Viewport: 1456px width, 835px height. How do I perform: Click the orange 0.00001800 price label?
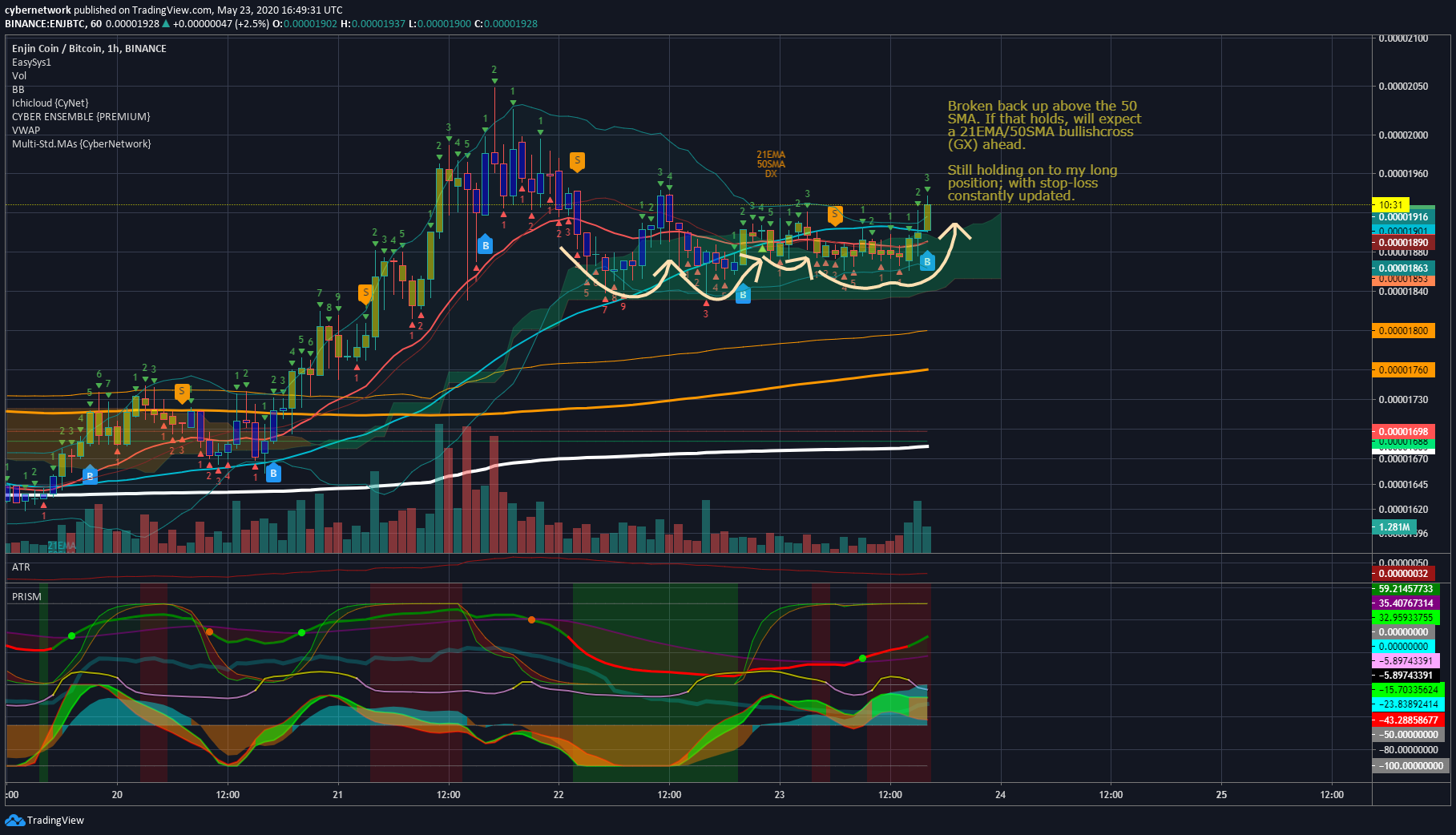1403,331
